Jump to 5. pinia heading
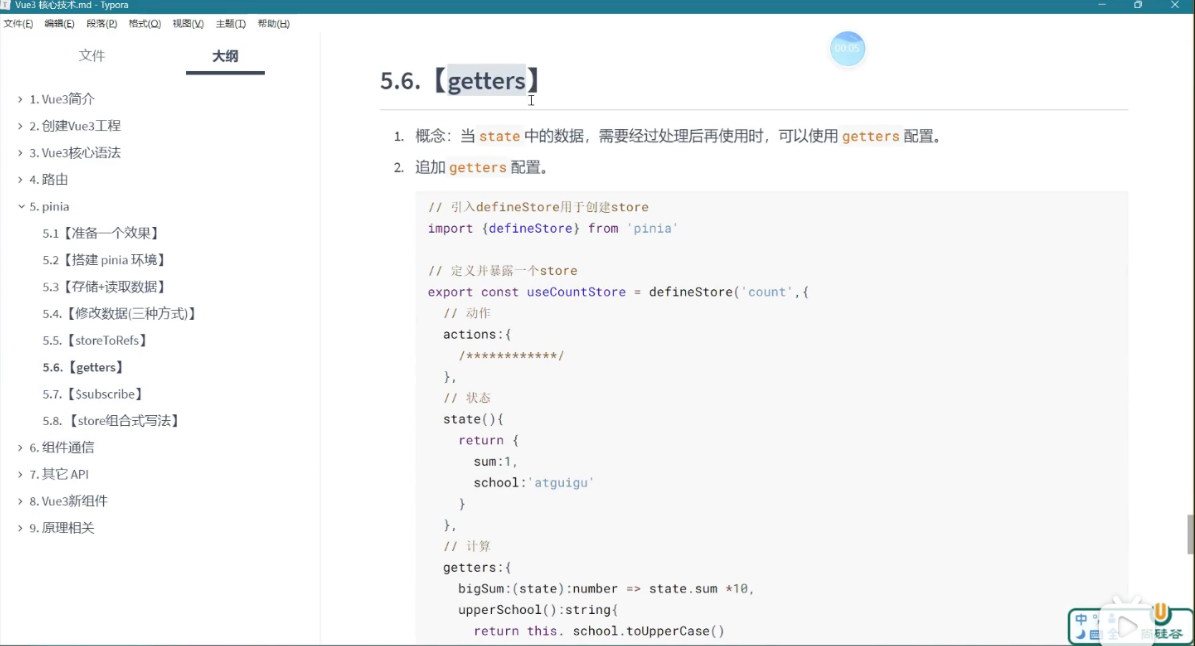The image size is (1195, 646). tap(49, 206)
